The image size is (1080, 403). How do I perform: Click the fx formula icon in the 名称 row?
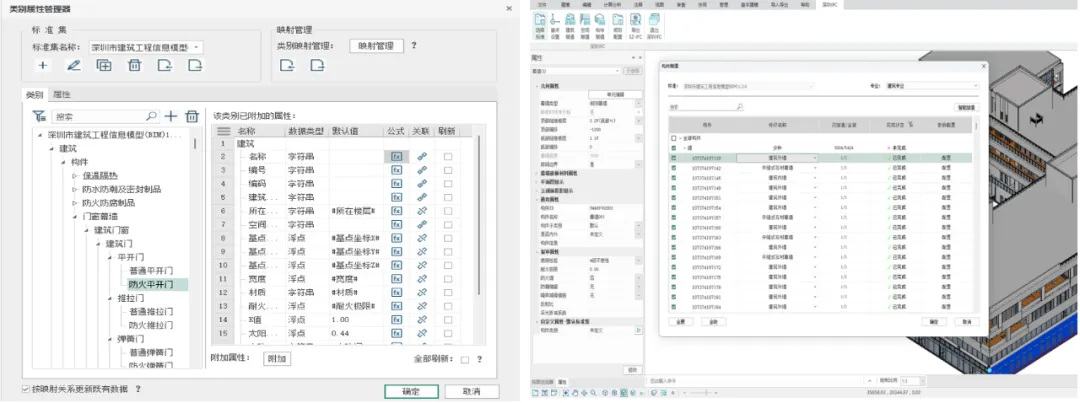[396, 157]
